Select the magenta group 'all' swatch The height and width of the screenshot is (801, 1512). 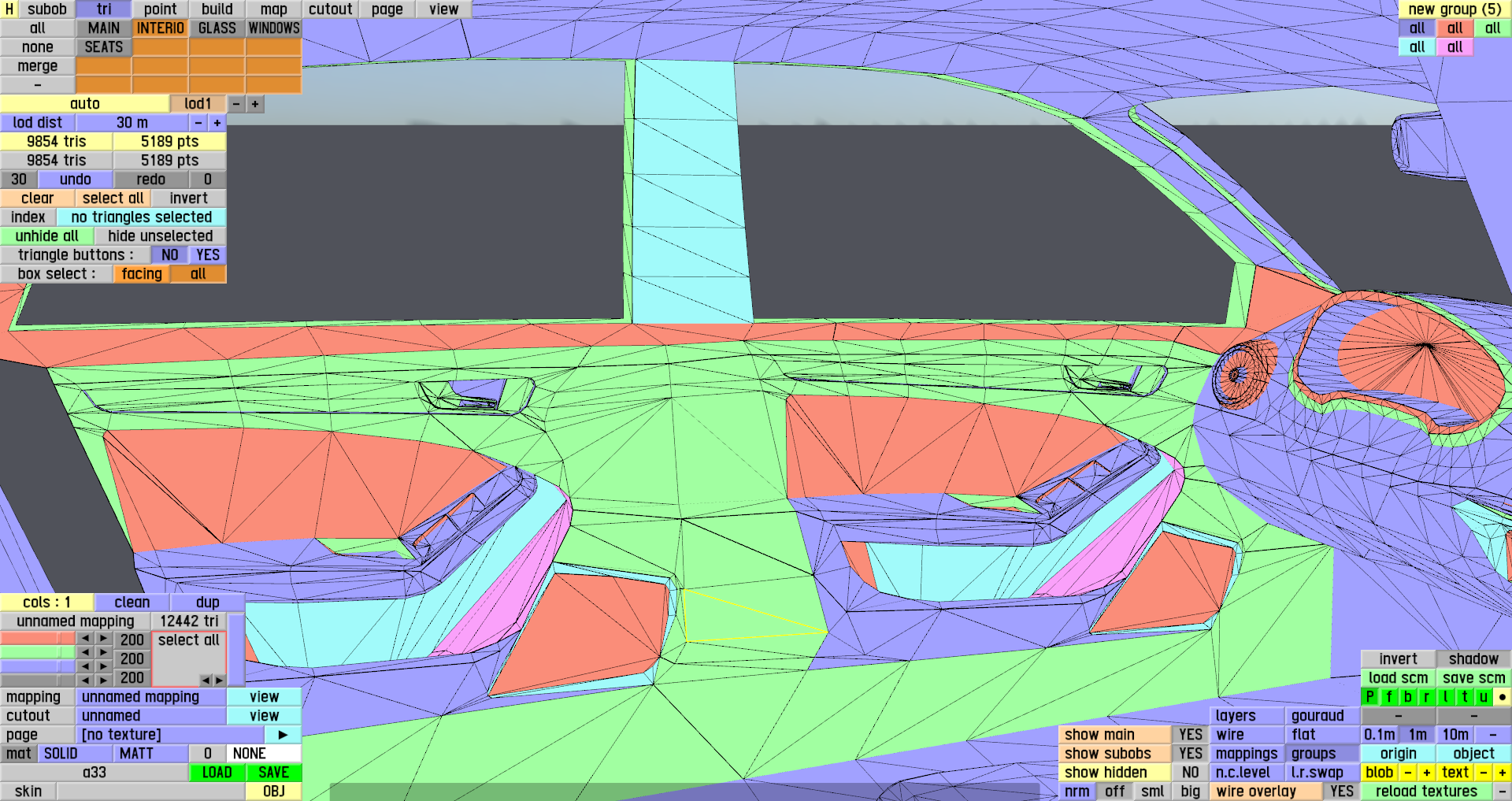click(x=1455, y=47)
